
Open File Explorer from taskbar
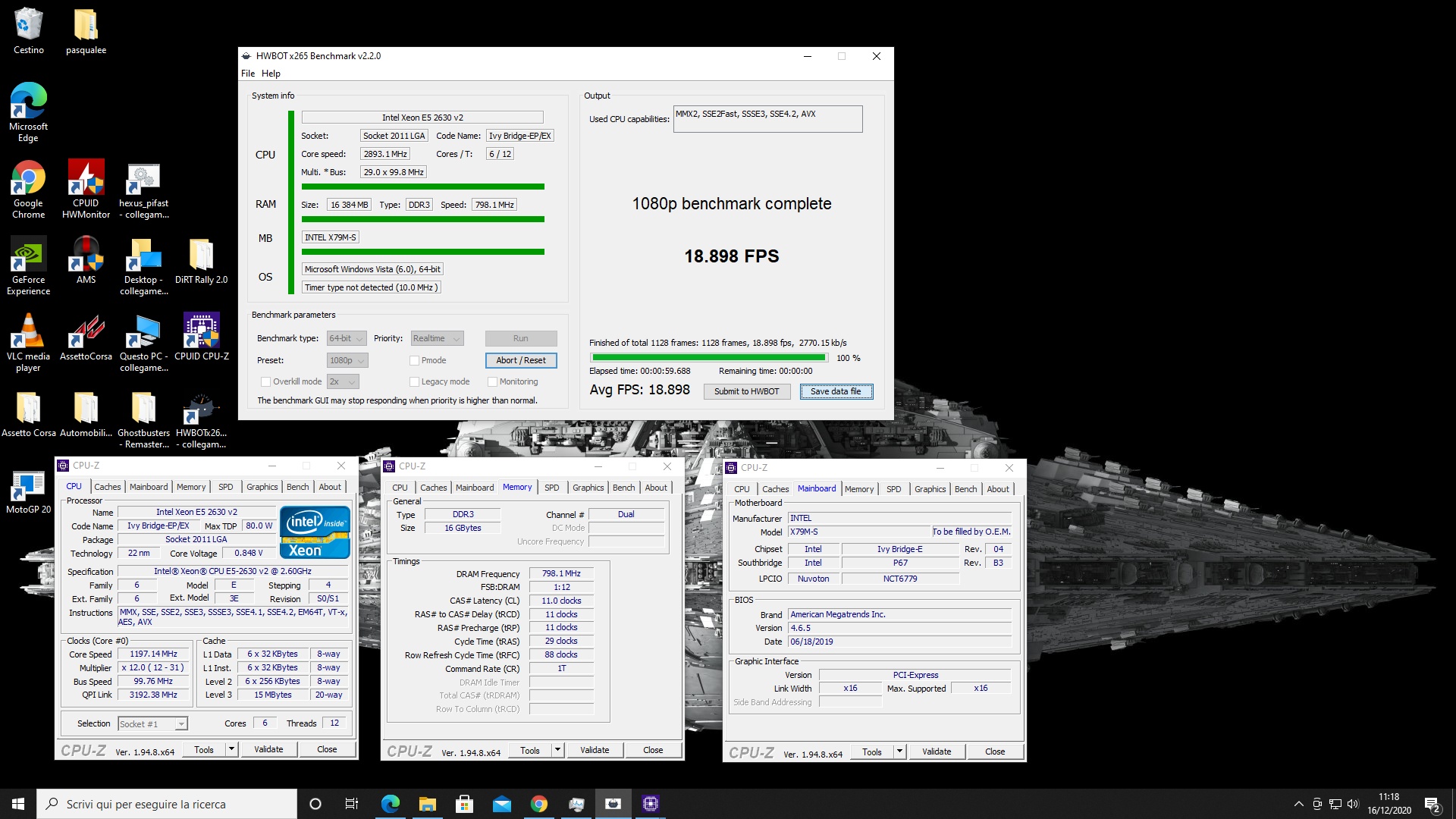coord(427,804)
